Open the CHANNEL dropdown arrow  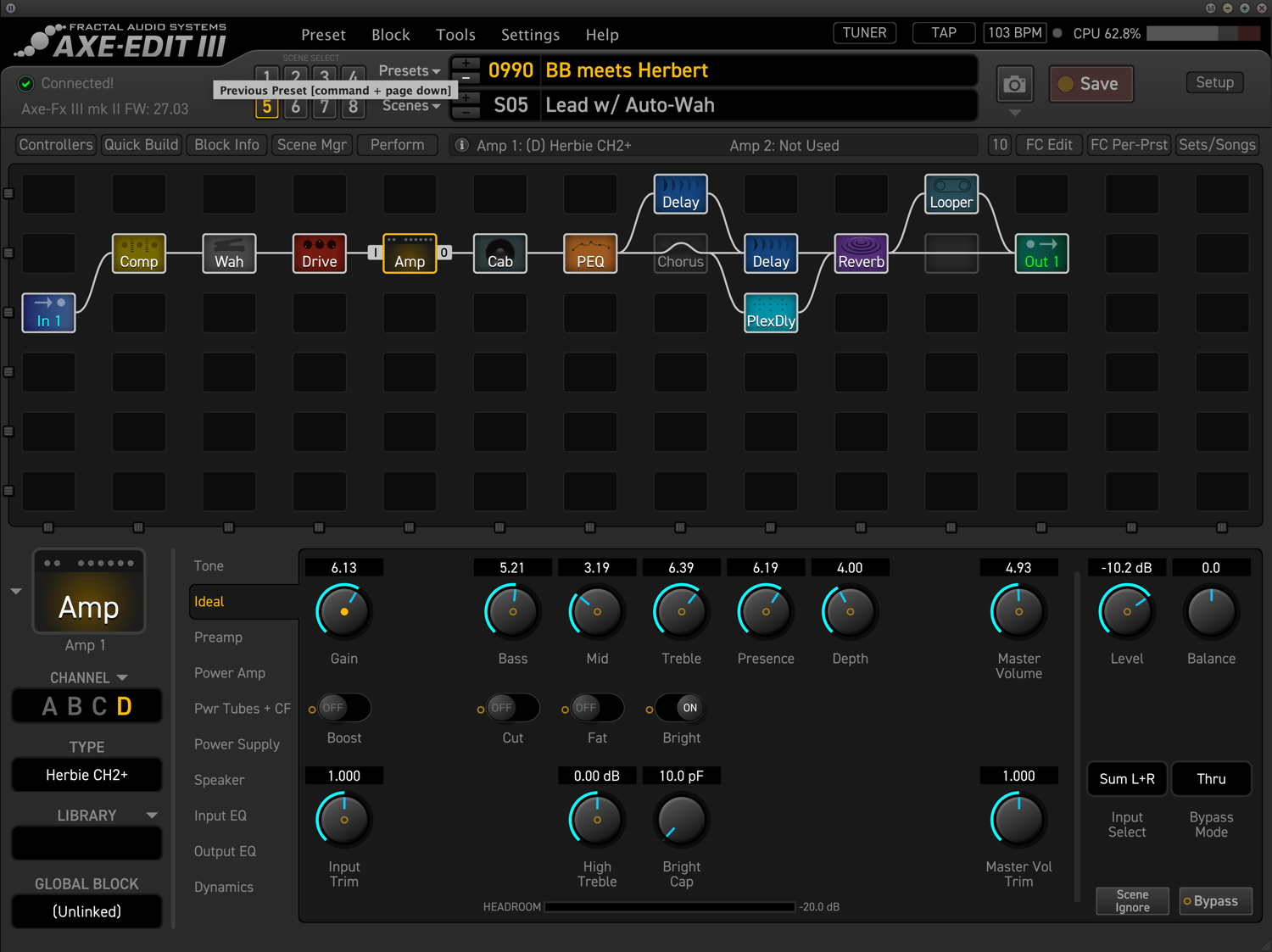click(x=122, y=677)
